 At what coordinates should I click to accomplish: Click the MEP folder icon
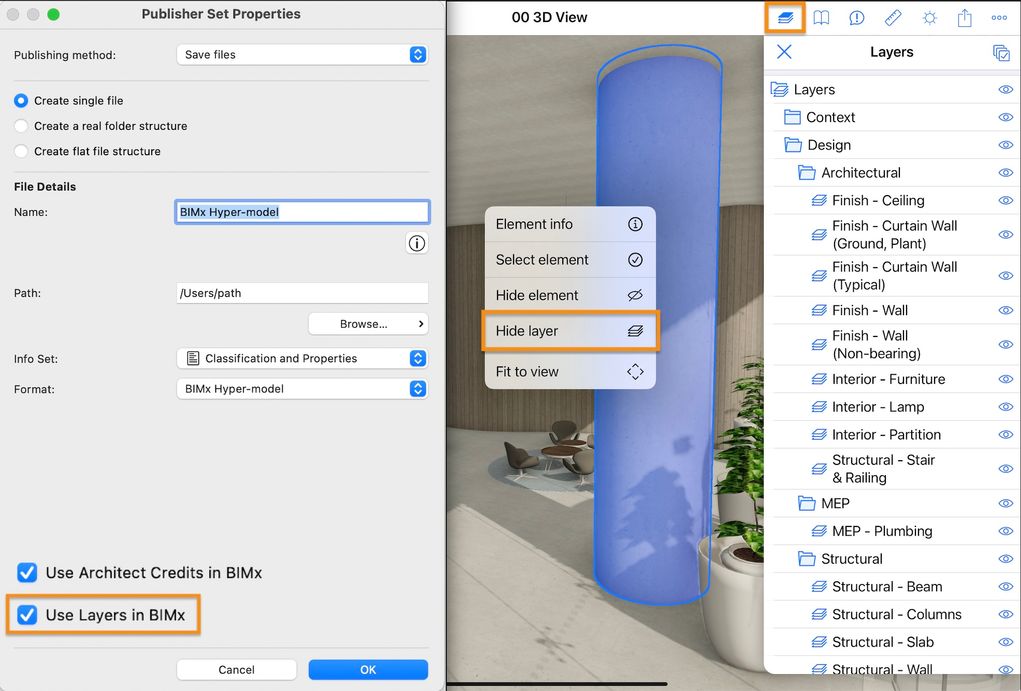pyautogui.click(x=806, y=503)
